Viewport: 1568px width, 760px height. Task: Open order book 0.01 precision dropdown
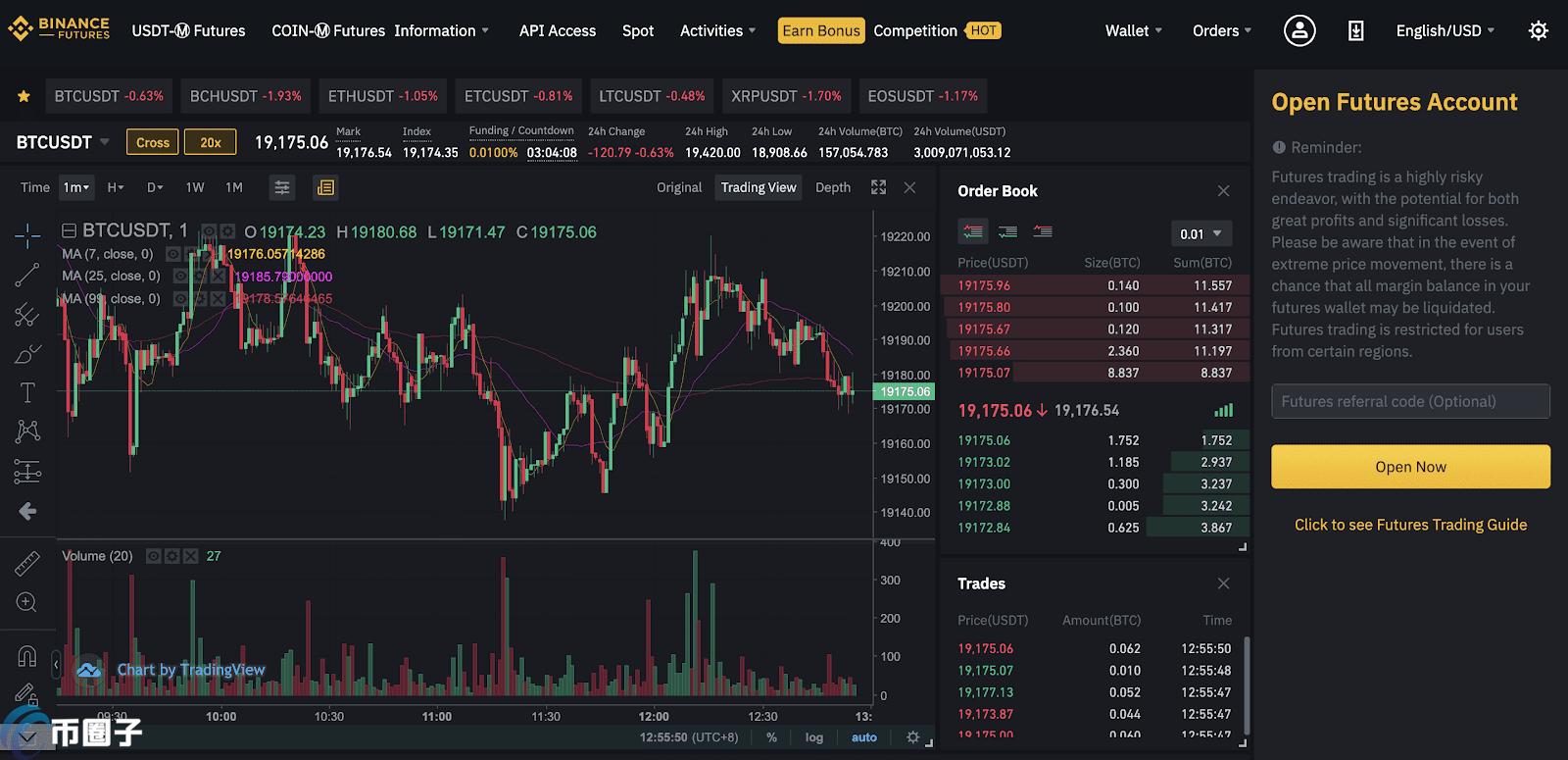(1201, 233)
